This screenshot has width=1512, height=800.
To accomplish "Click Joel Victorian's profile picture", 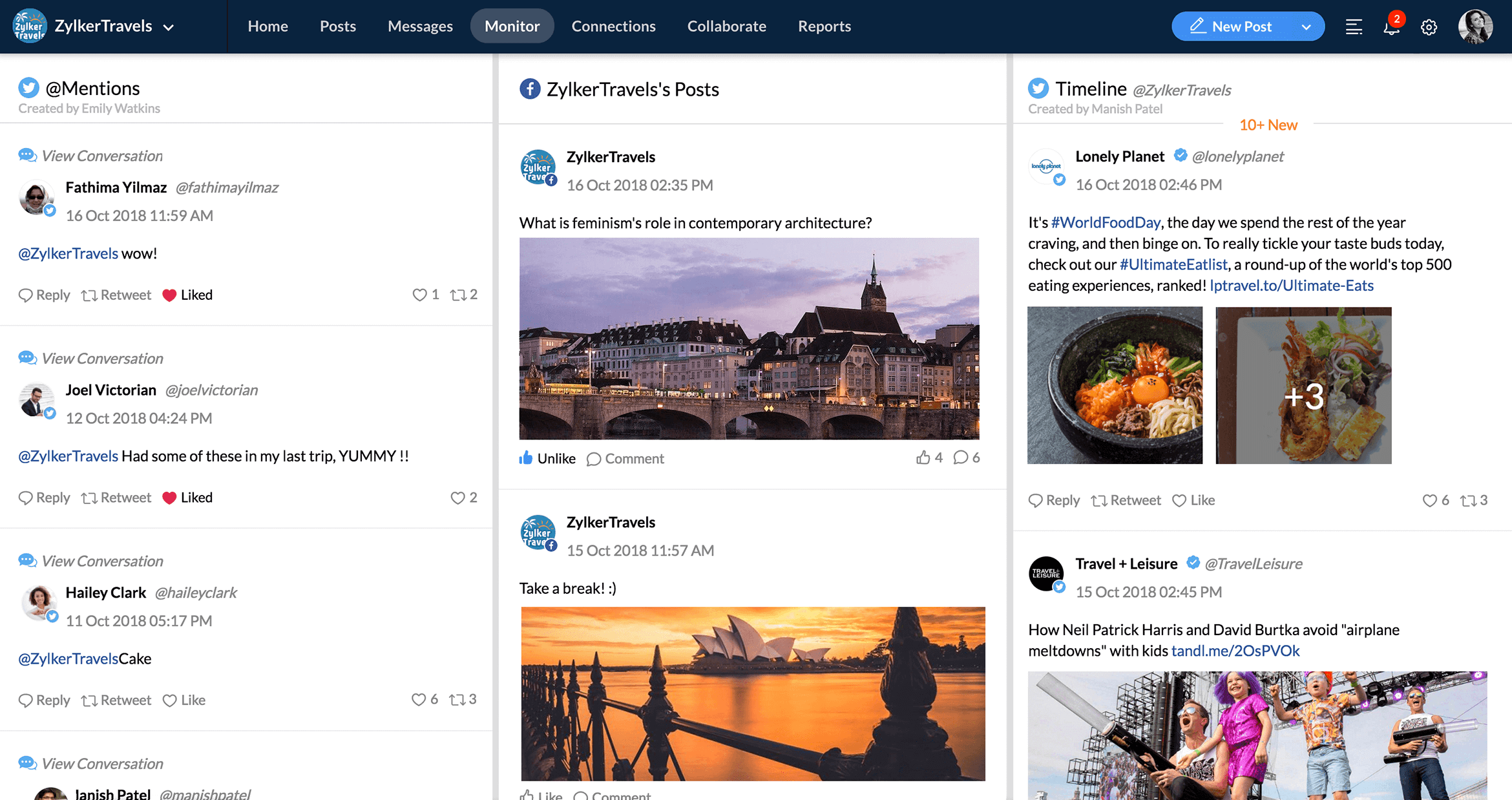I will [36, 401].
